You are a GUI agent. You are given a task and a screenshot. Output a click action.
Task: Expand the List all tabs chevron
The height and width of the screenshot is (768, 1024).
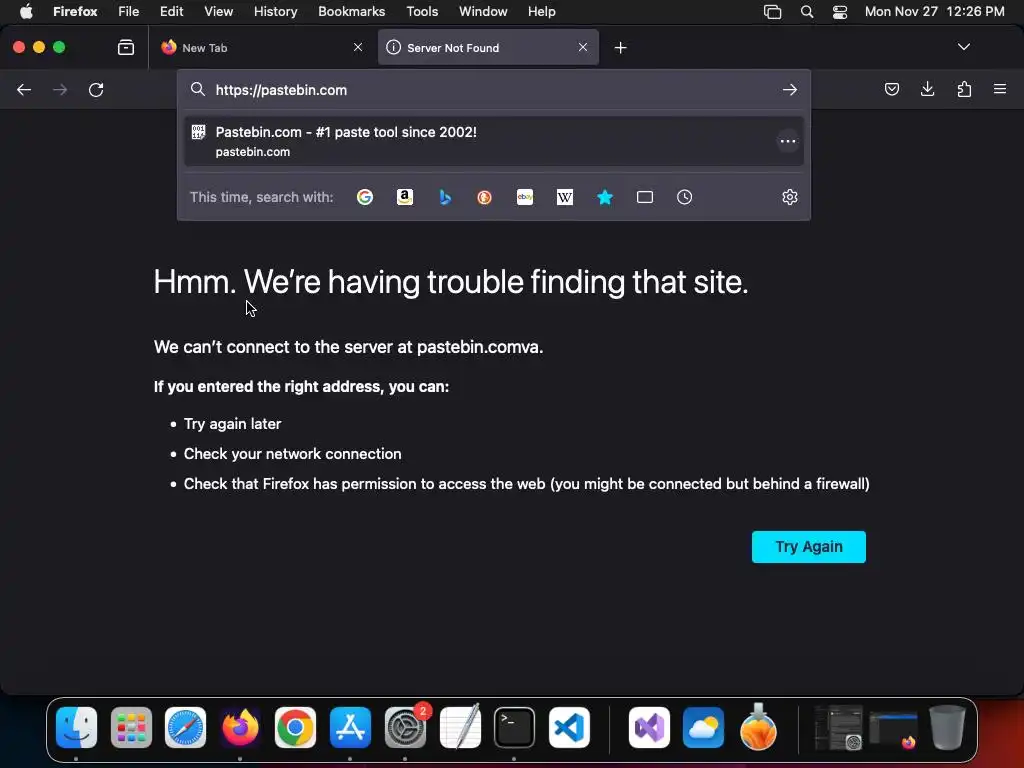pyautogui.click(x=963, y=47)
